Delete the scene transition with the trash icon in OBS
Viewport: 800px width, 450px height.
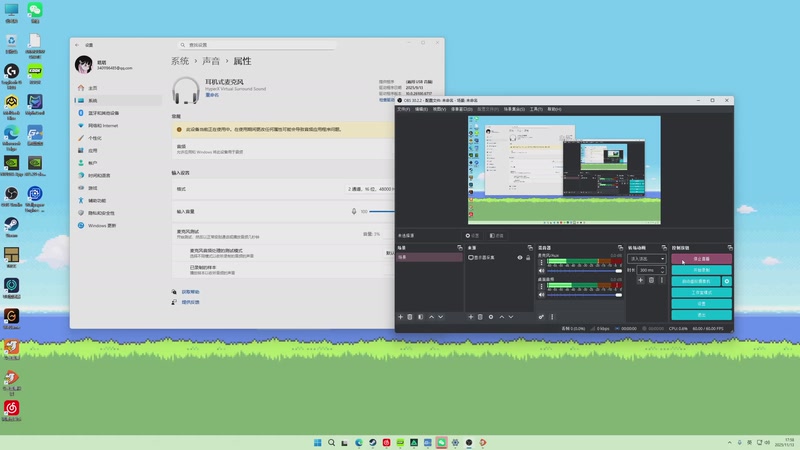652,280
